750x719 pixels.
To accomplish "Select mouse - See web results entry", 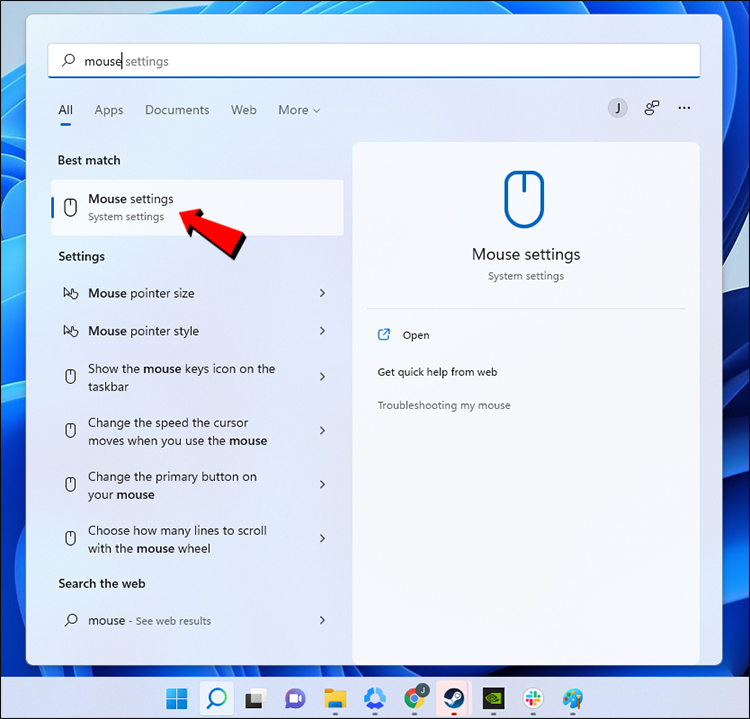I will point(195,620).
